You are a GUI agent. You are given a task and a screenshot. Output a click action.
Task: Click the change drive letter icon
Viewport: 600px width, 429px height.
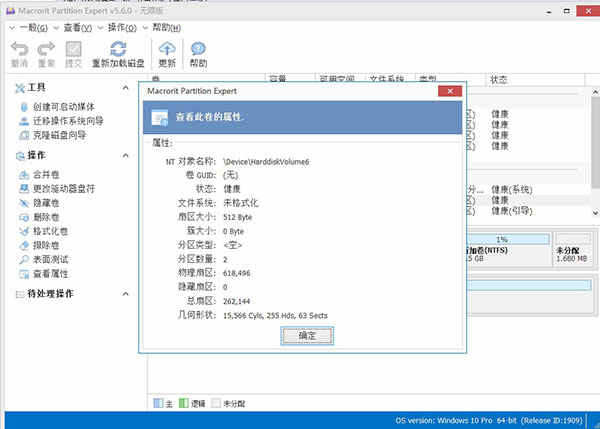(24, 189)
